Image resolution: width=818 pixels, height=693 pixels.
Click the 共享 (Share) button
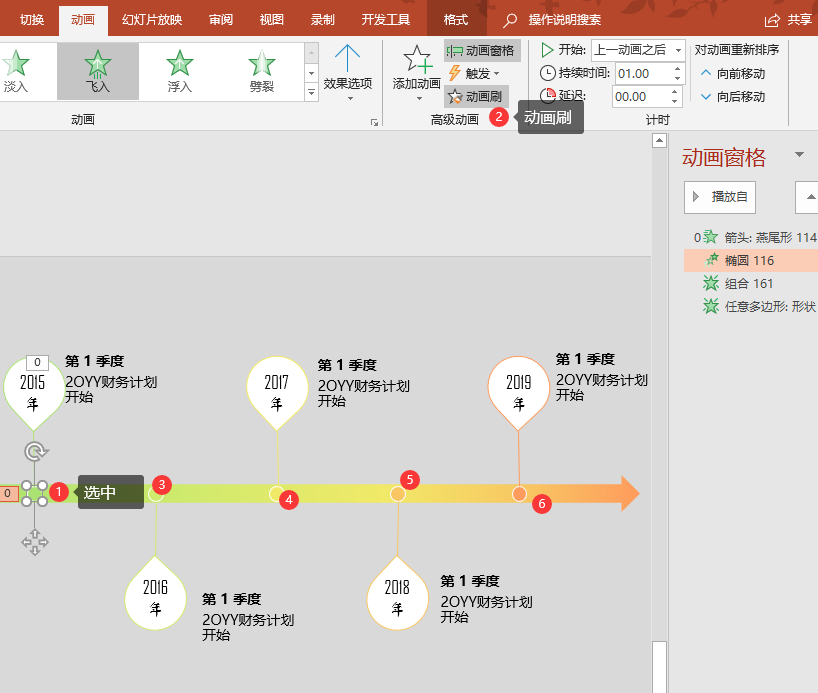(x=790, y=18)
